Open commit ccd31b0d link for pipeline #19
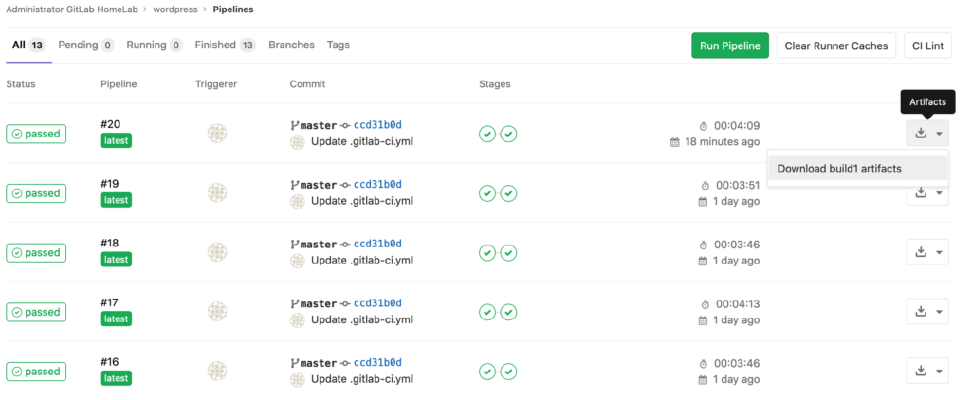Screen dimensions: 971x400 378,185
